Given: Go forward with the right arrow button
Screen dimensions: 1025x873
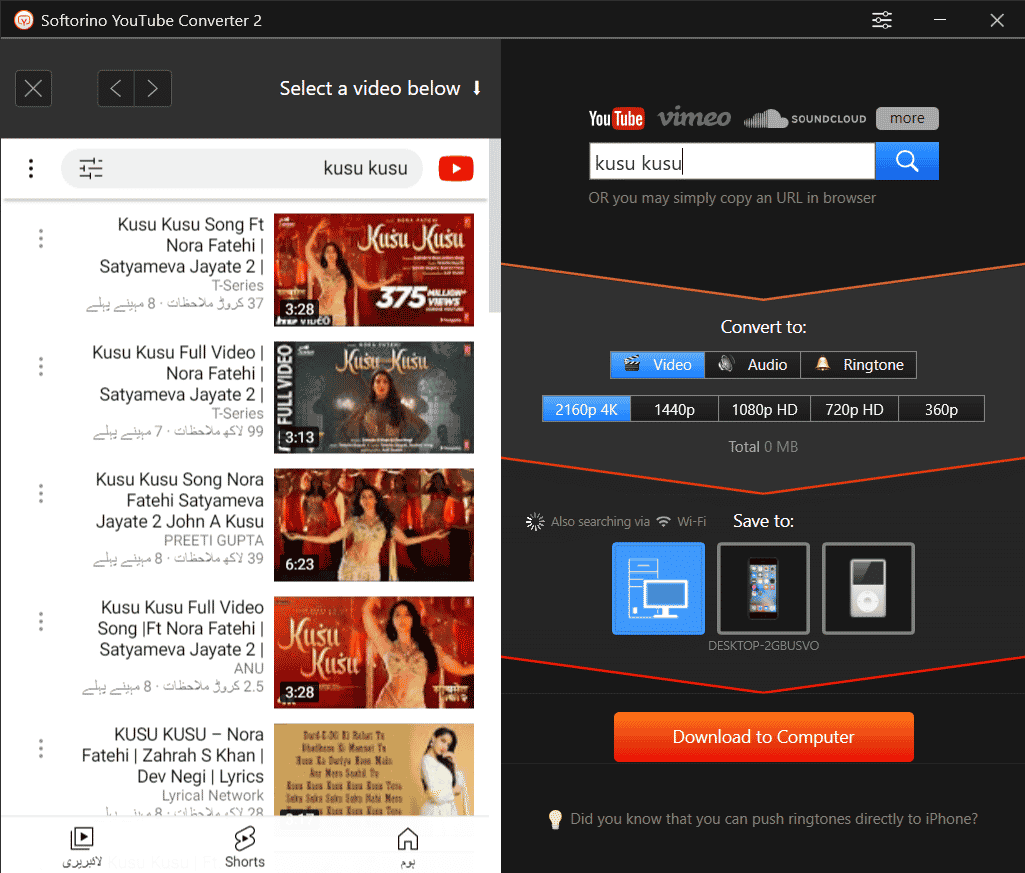Looking at the screenshot, I should point(153,88).
